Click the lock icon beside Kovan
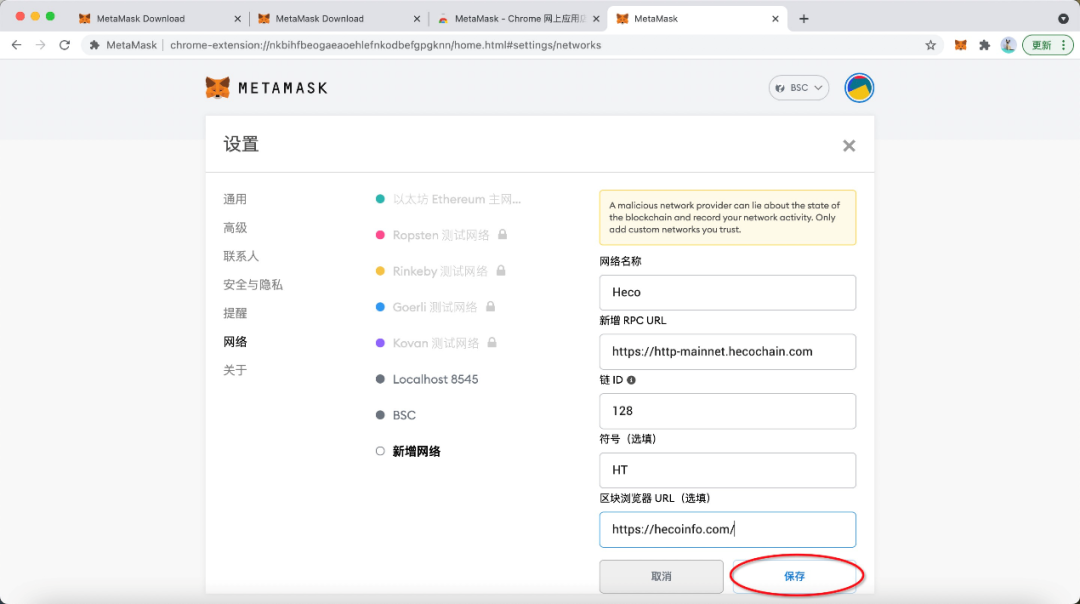The height and width of the screenshot is (604, 1080). [x=492, y=342]
